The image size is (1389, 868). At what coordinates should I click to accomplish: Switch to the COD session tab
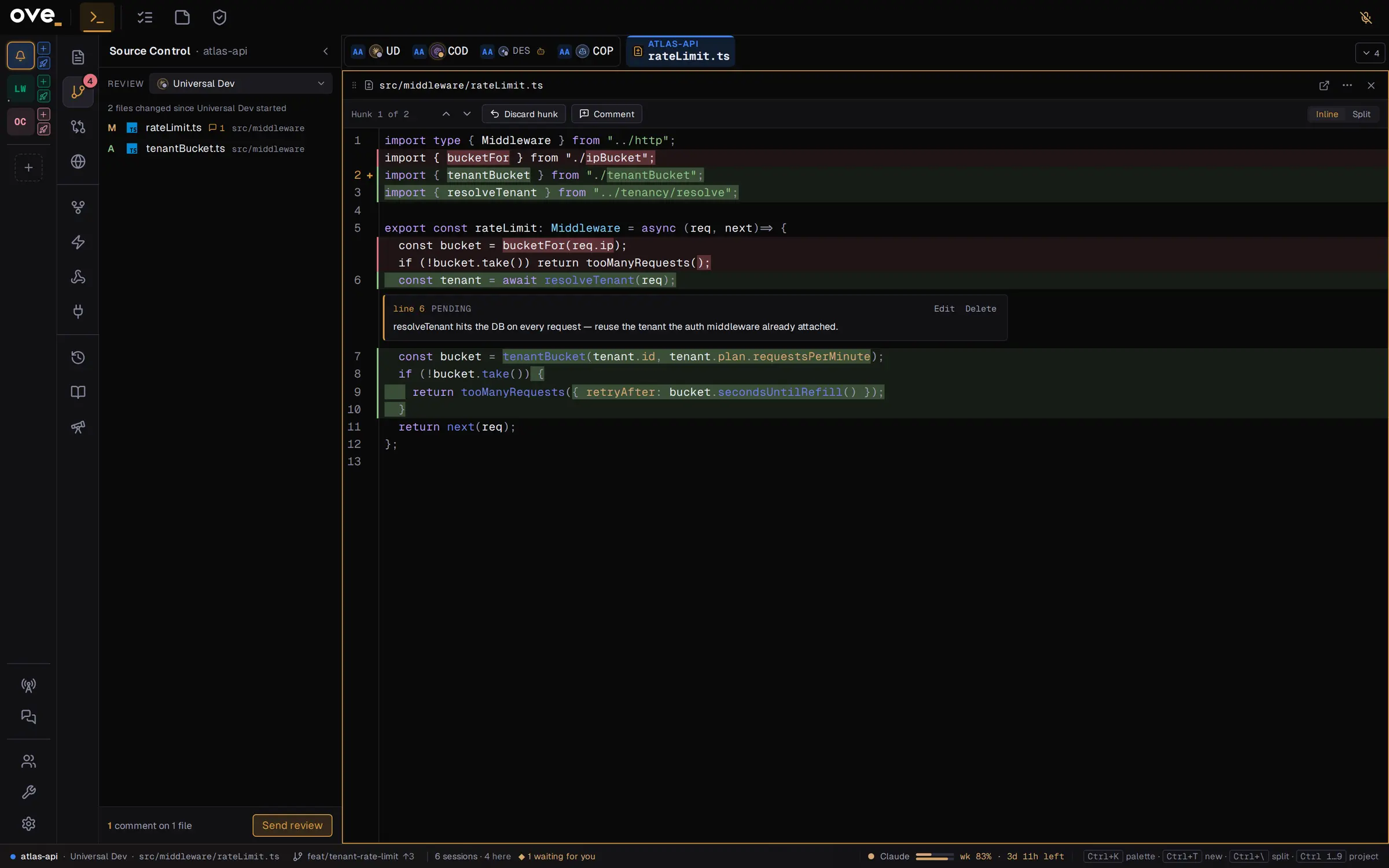pyautogui.click(x=440, y=51)
